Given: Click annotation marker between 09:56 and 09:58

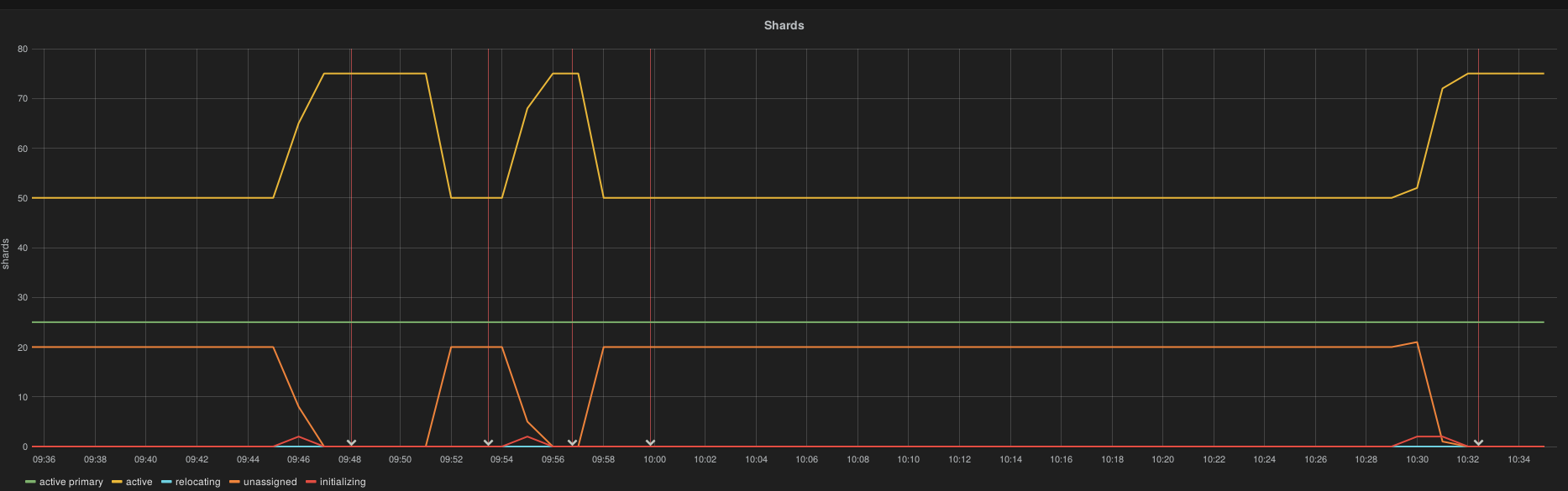Looking at the screenshot, I should click(572, 443).
